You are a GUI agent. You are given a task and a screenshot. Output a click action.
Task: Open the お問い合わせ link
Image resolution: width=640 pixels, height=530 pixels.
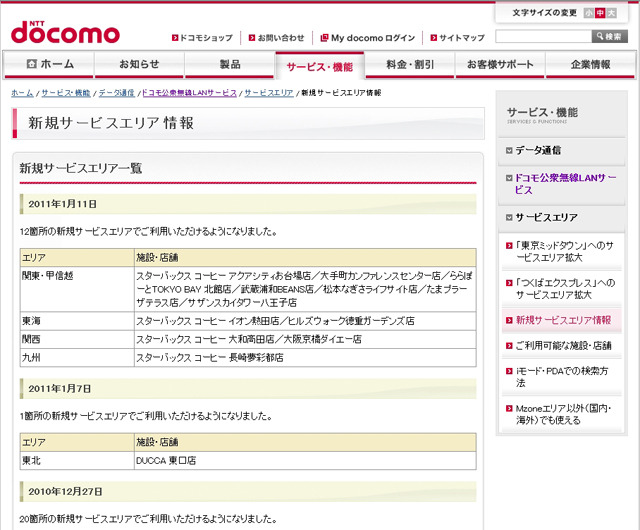click(281, 38)
